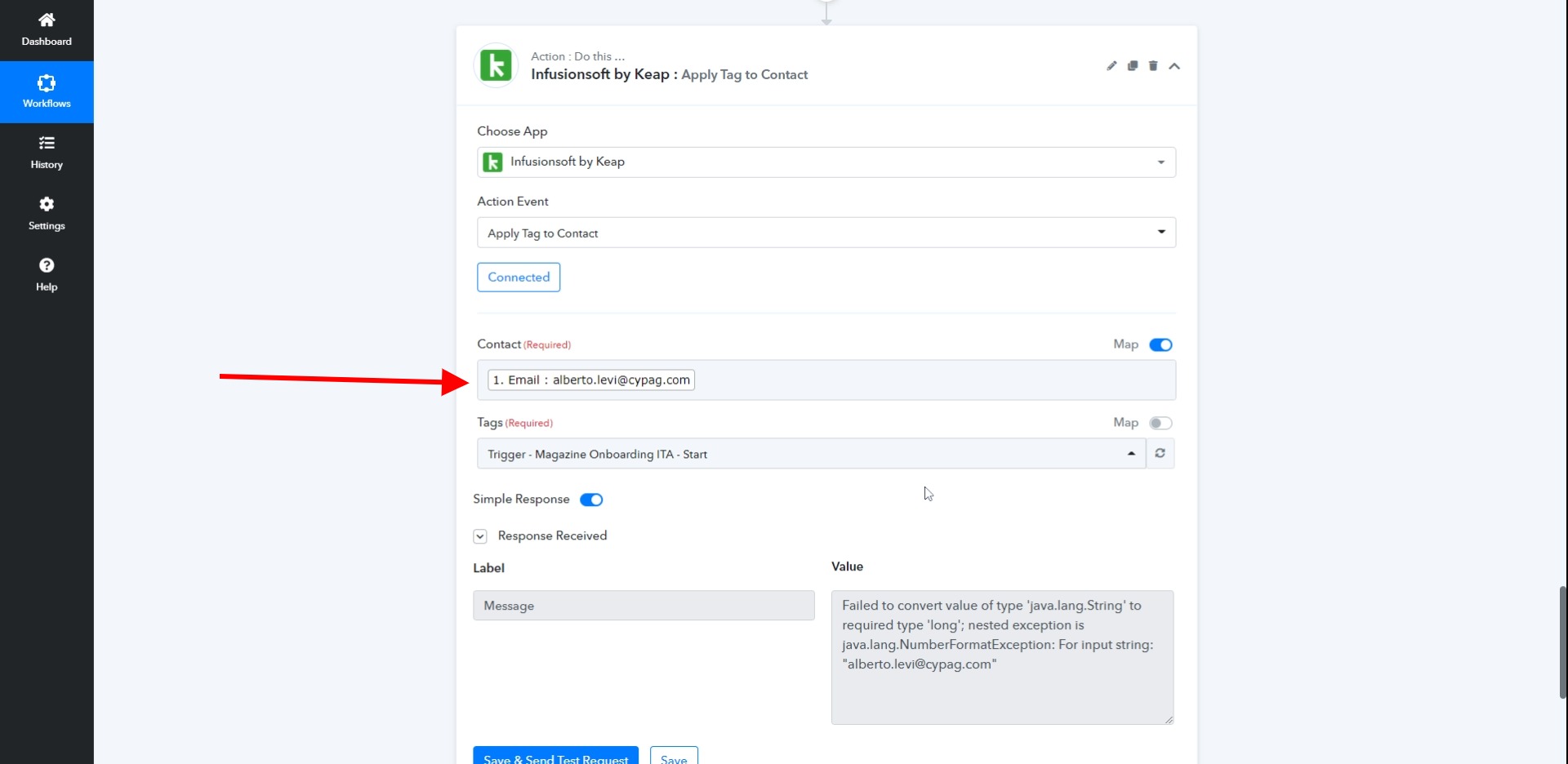Open the Dashboard from the sidebar
The image size is (1568, 764).
click(47, 30)
